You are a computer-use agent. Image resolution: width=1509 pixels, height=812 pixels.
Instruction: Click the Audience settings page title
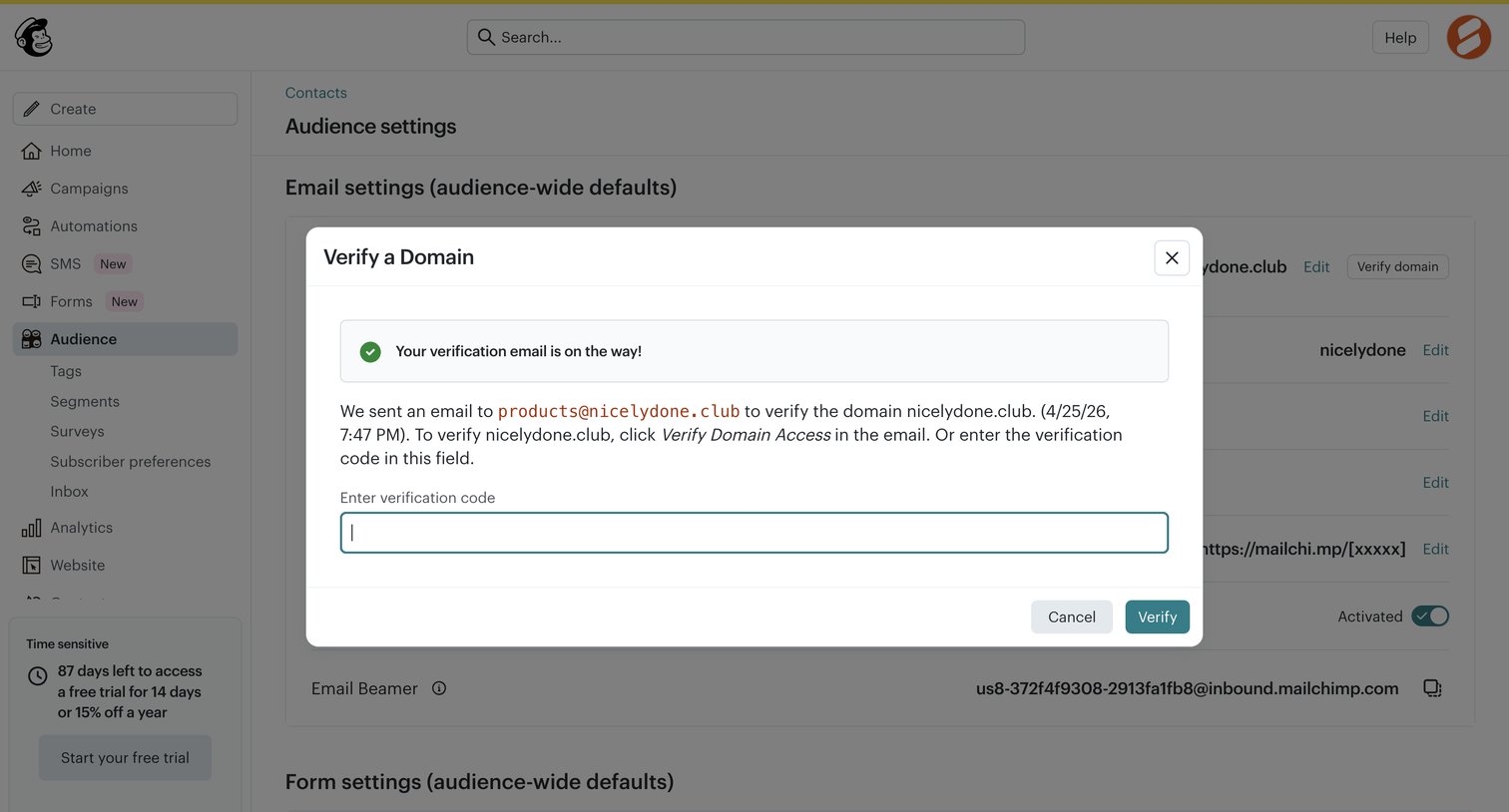coord(370,127)
